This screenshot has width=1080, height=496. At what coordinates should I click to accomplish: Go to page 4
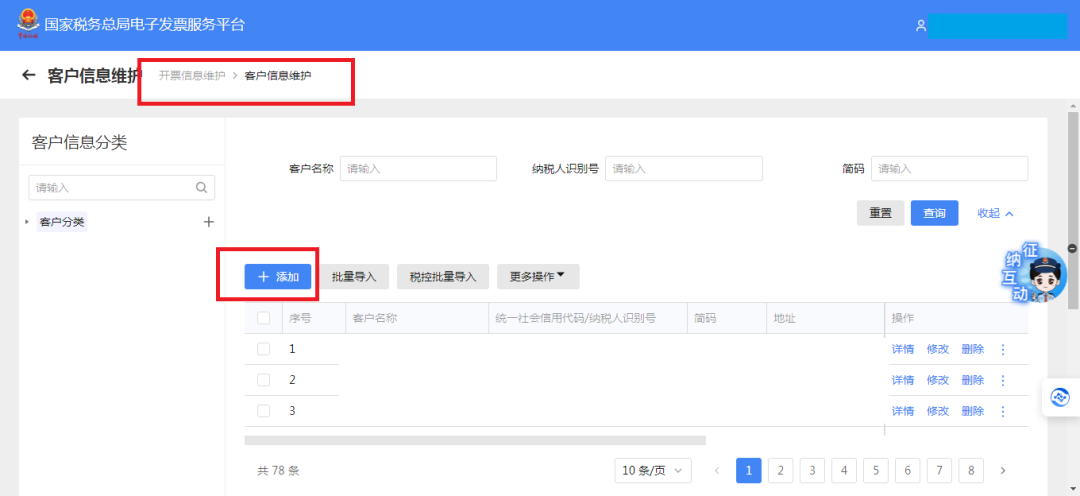coord(844,471)
